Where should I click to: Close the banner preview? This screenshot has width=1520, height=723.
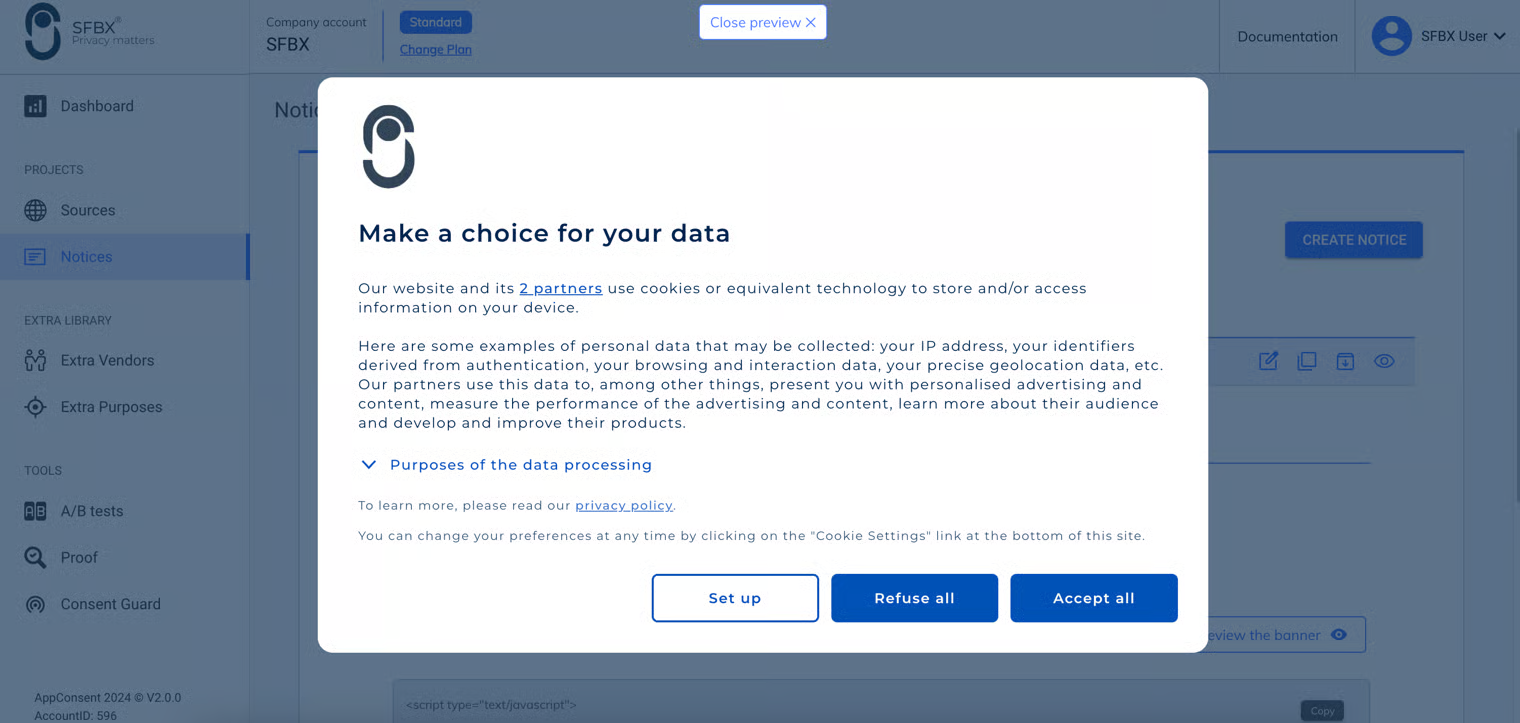point(763,22)
